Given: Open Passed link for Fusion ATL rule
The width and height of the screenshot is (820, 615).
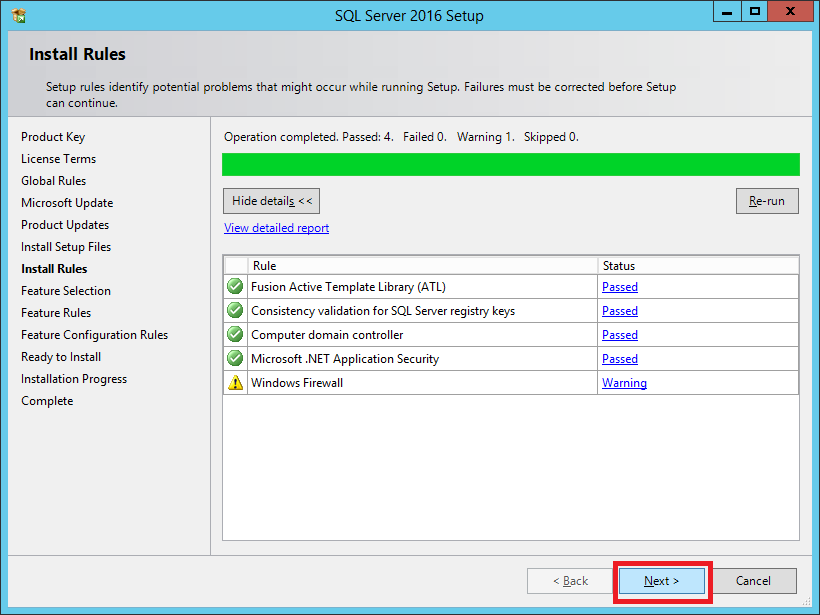Looking at the screenshot, I should pyautogui.click(x=619, y=287).
